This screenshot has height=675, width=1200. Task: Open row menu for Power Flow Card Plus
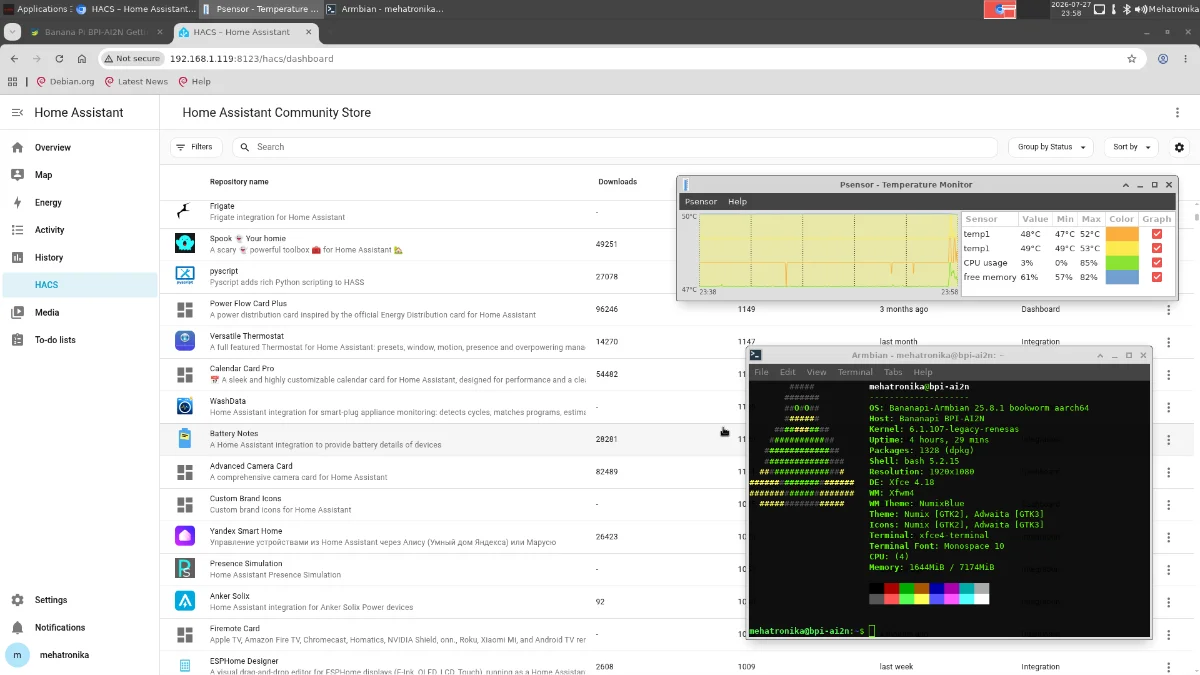(x=1168, y=310)
